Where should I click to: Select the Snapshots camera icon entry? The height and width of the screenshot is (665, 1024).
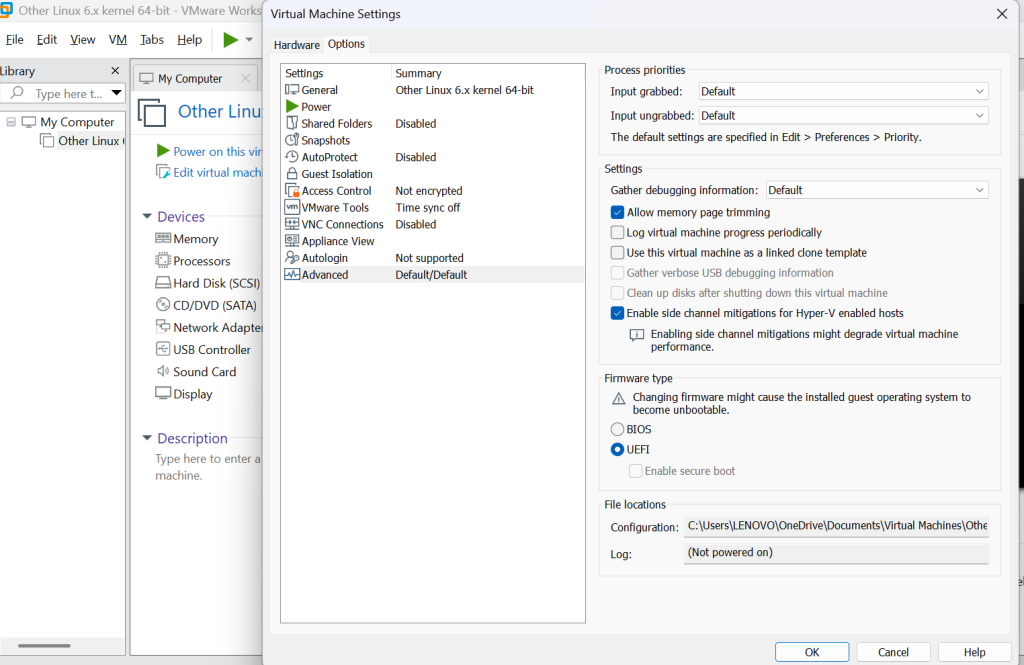click(x=292, y=141)
